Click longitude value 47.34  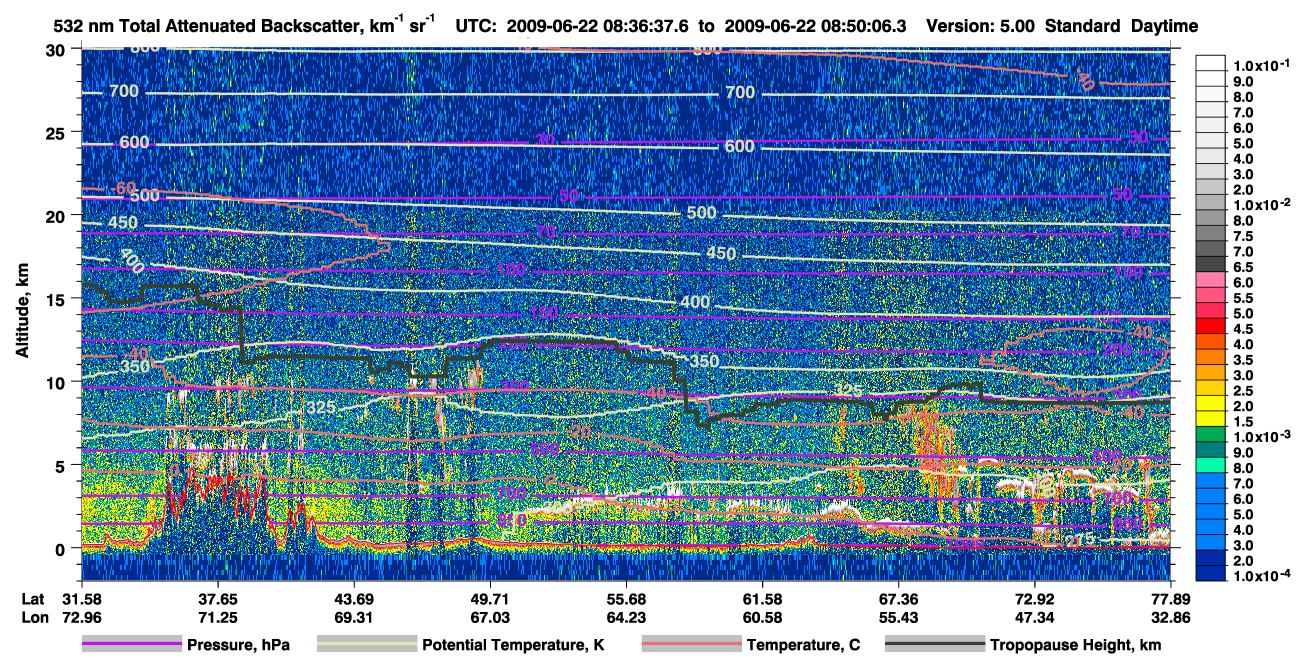pos(1034,618)
